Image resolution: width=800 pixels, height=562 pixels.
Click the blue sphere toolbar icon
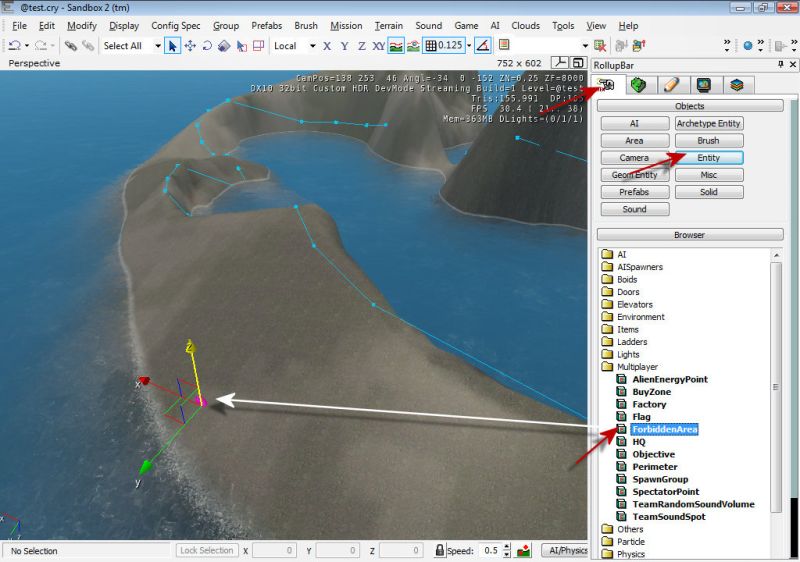(x=747, y=45)
